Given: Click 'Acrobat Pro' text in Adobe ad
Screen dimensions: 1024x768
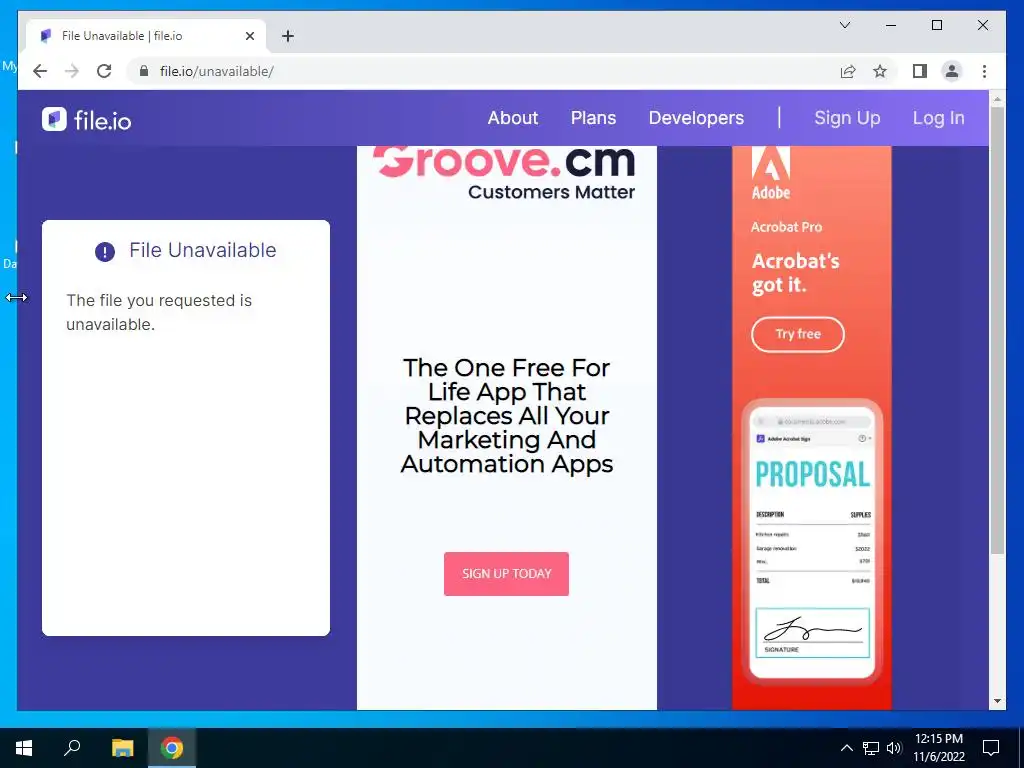Looking at the screenshot, I should click(786, 227).
